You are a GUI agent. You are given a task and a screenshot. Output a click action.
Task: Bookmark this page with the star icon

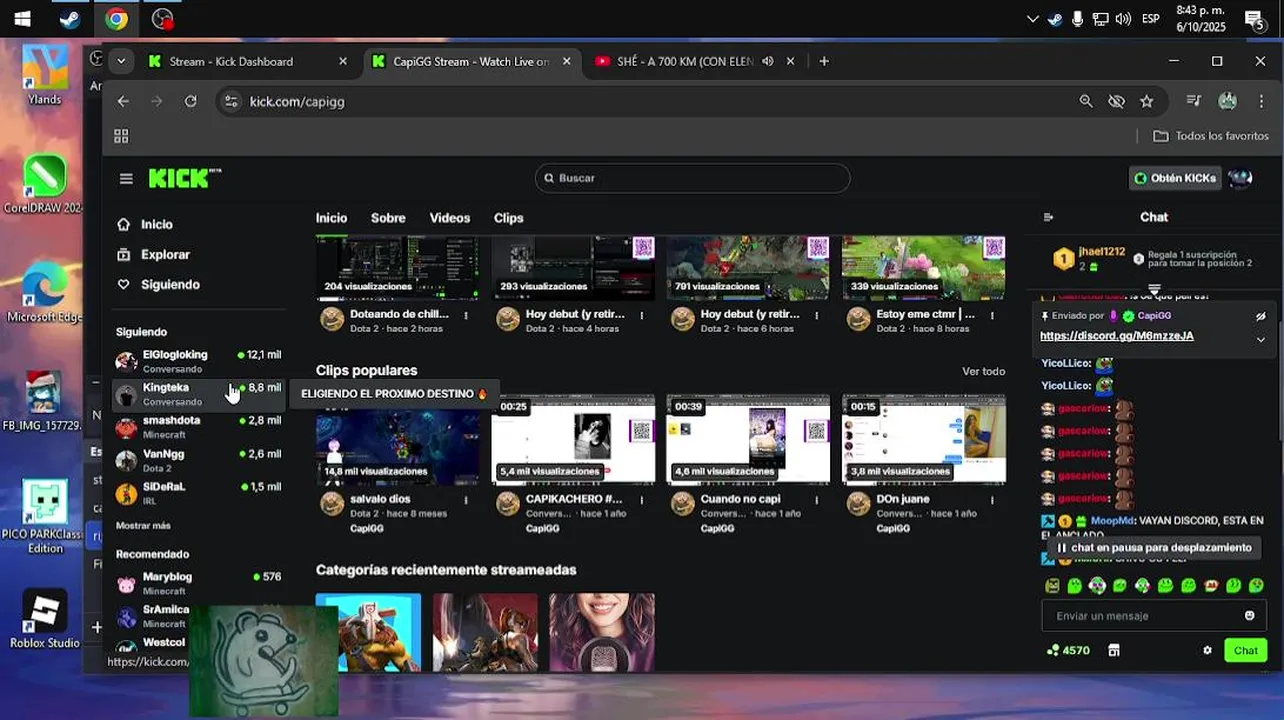pos(1147,101)
